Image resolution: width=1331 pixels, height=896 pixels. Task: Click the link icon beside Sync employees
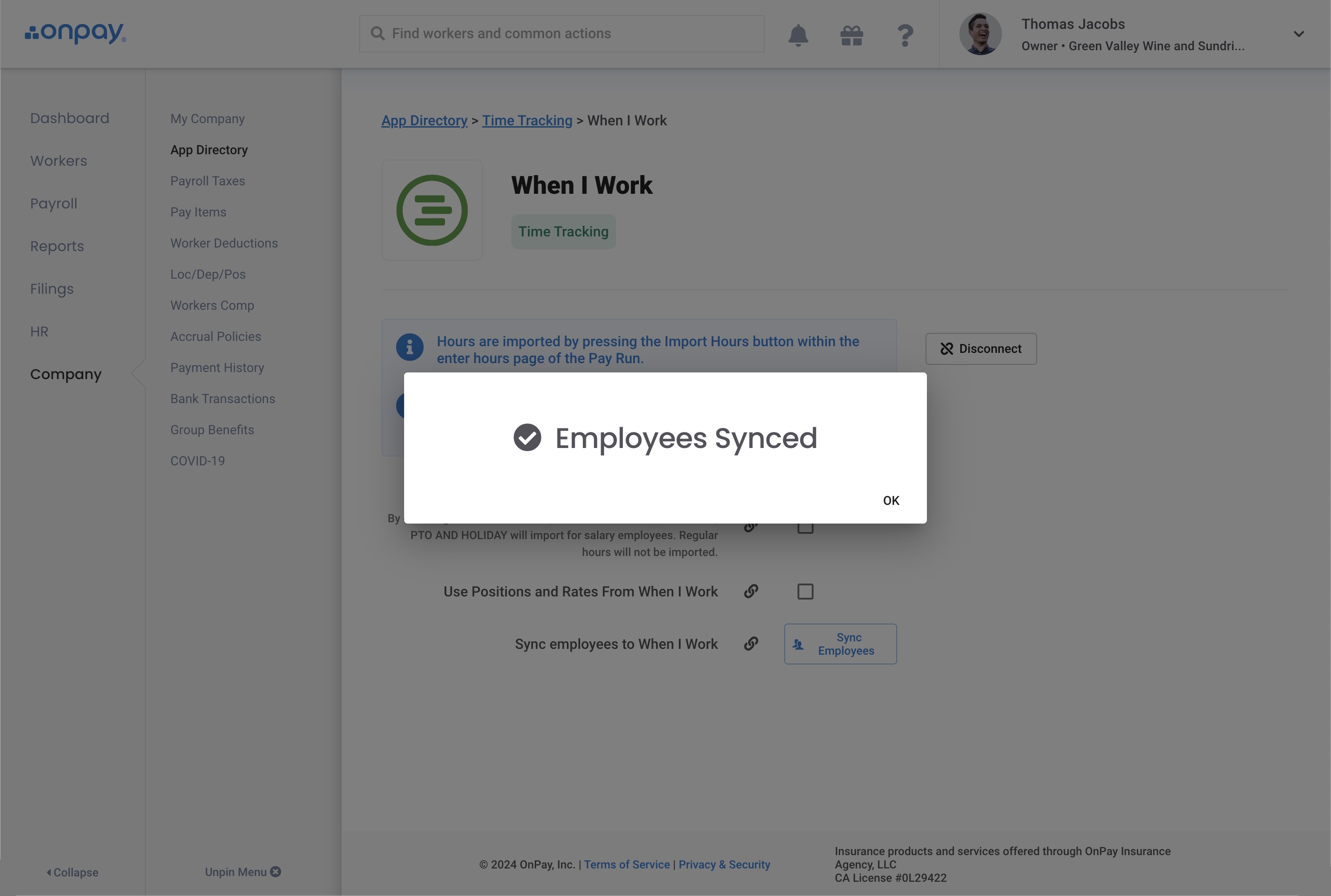tap(751, 644)
